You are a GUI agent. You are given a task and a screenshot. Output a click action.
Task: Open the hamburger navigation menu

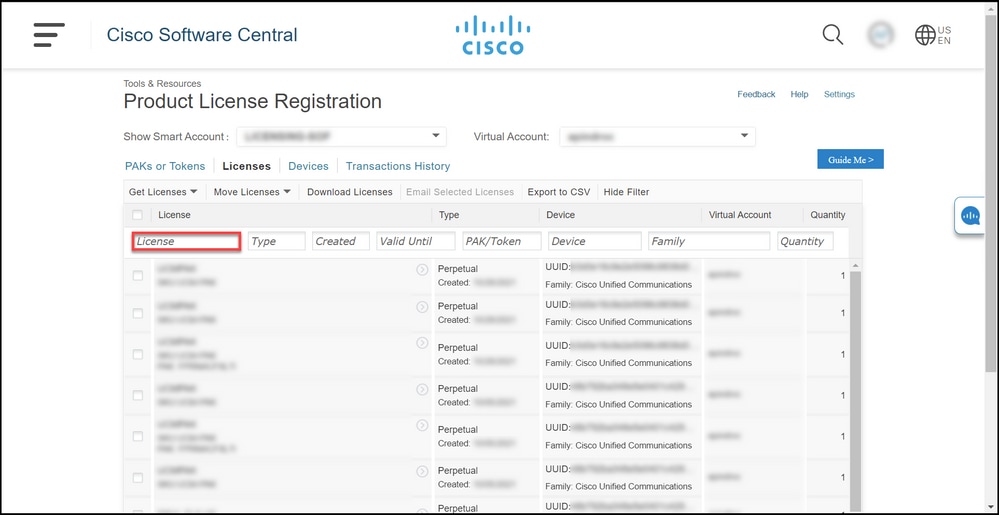[49, 34]
